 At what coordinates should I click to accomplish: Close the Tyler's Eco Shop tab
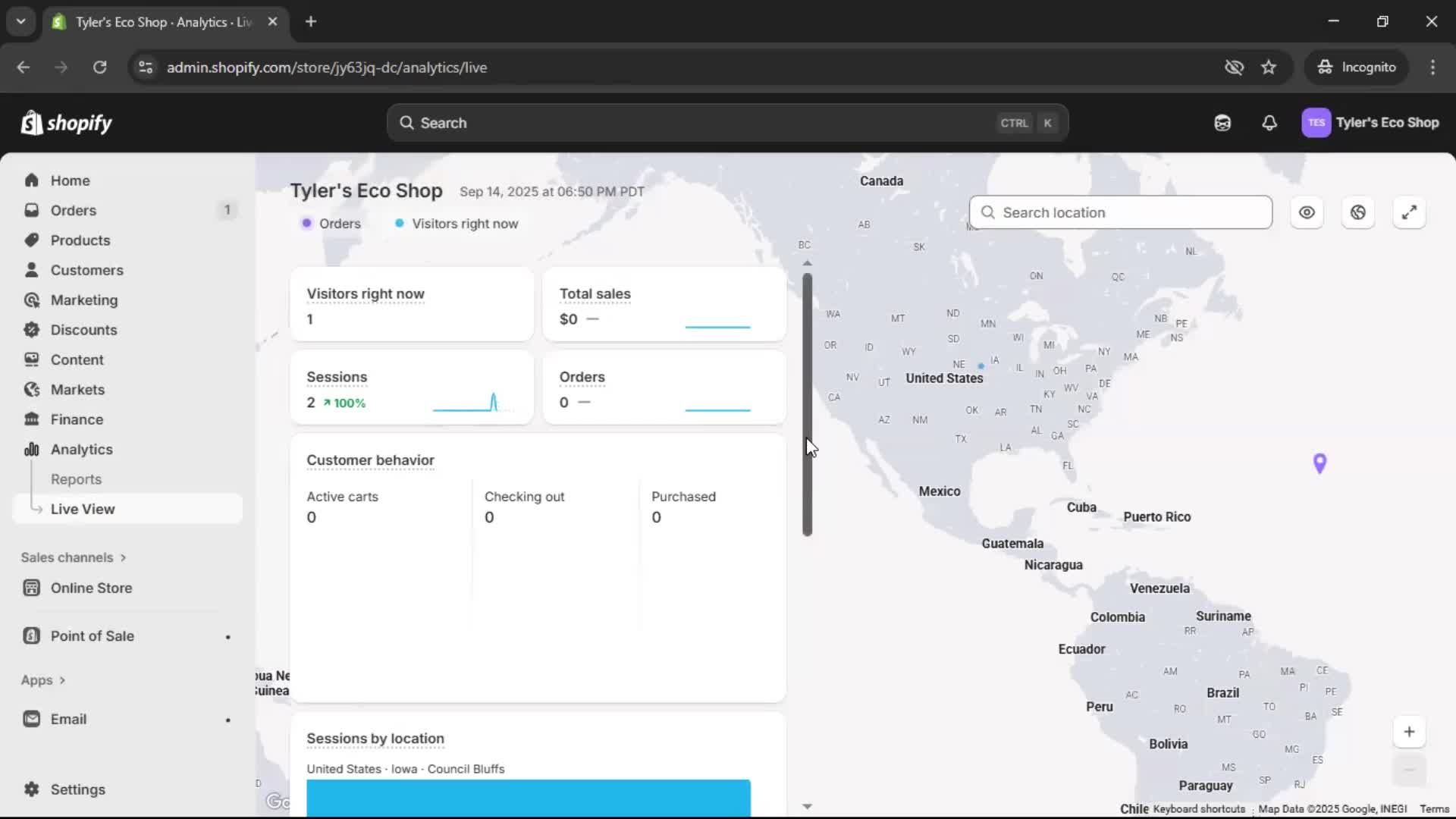pos(272,22)
